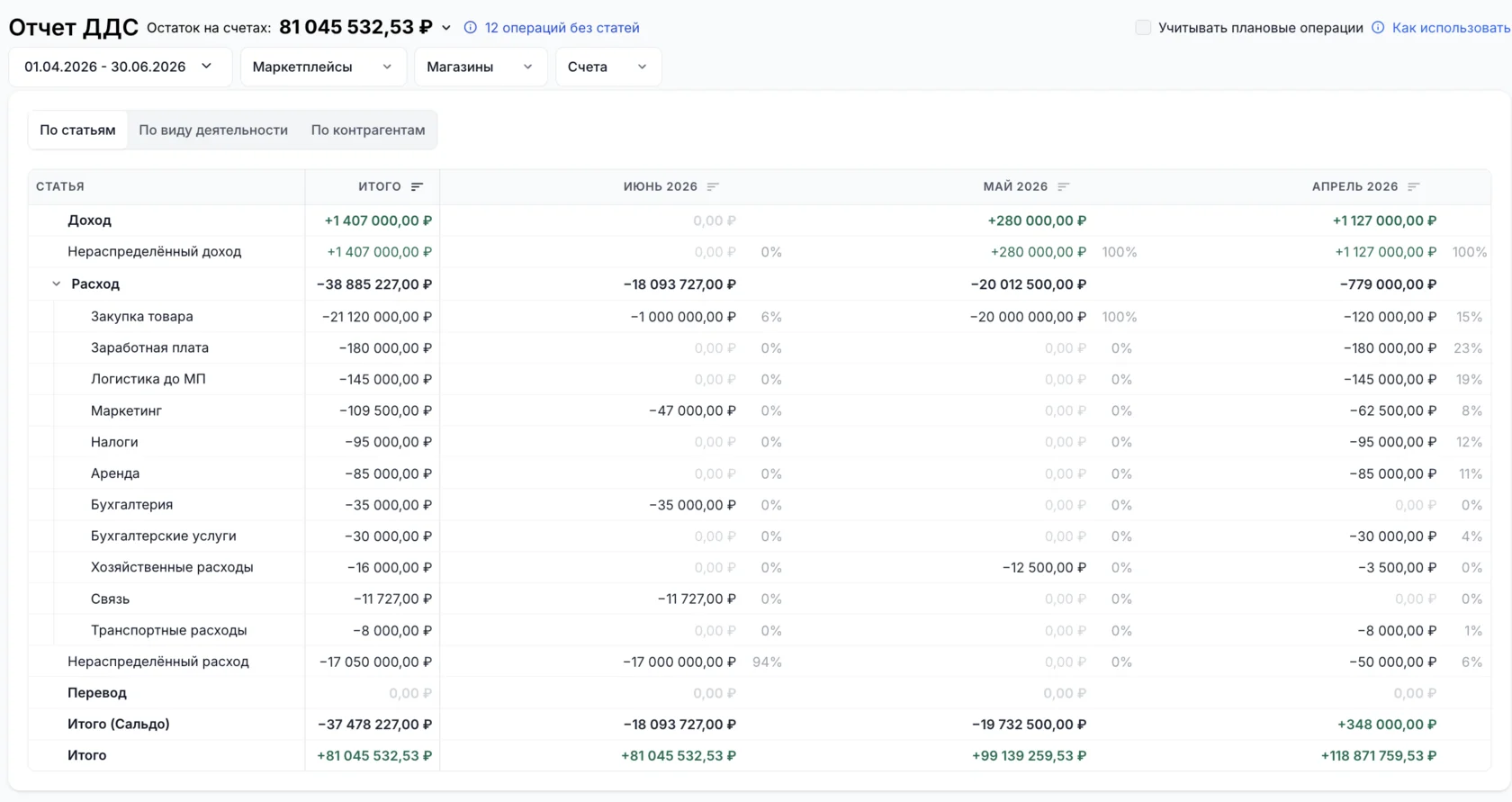Click the Закупка товара row label

(142, 316)
